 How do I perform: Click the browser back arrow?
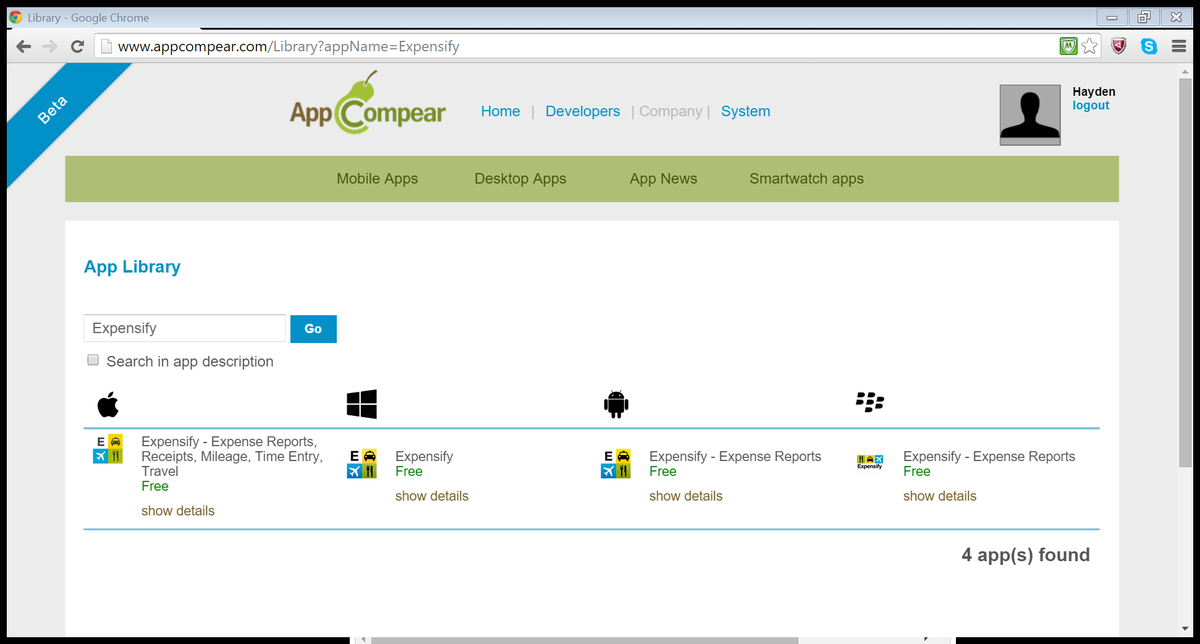pos(24,46)
